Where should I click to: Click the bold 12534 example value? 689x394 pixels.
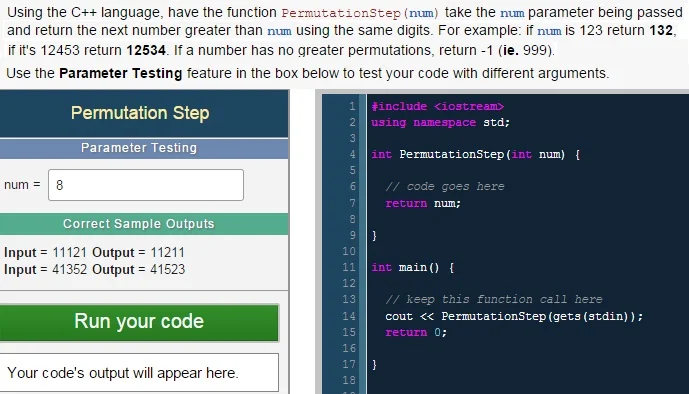tap(146, 50)
